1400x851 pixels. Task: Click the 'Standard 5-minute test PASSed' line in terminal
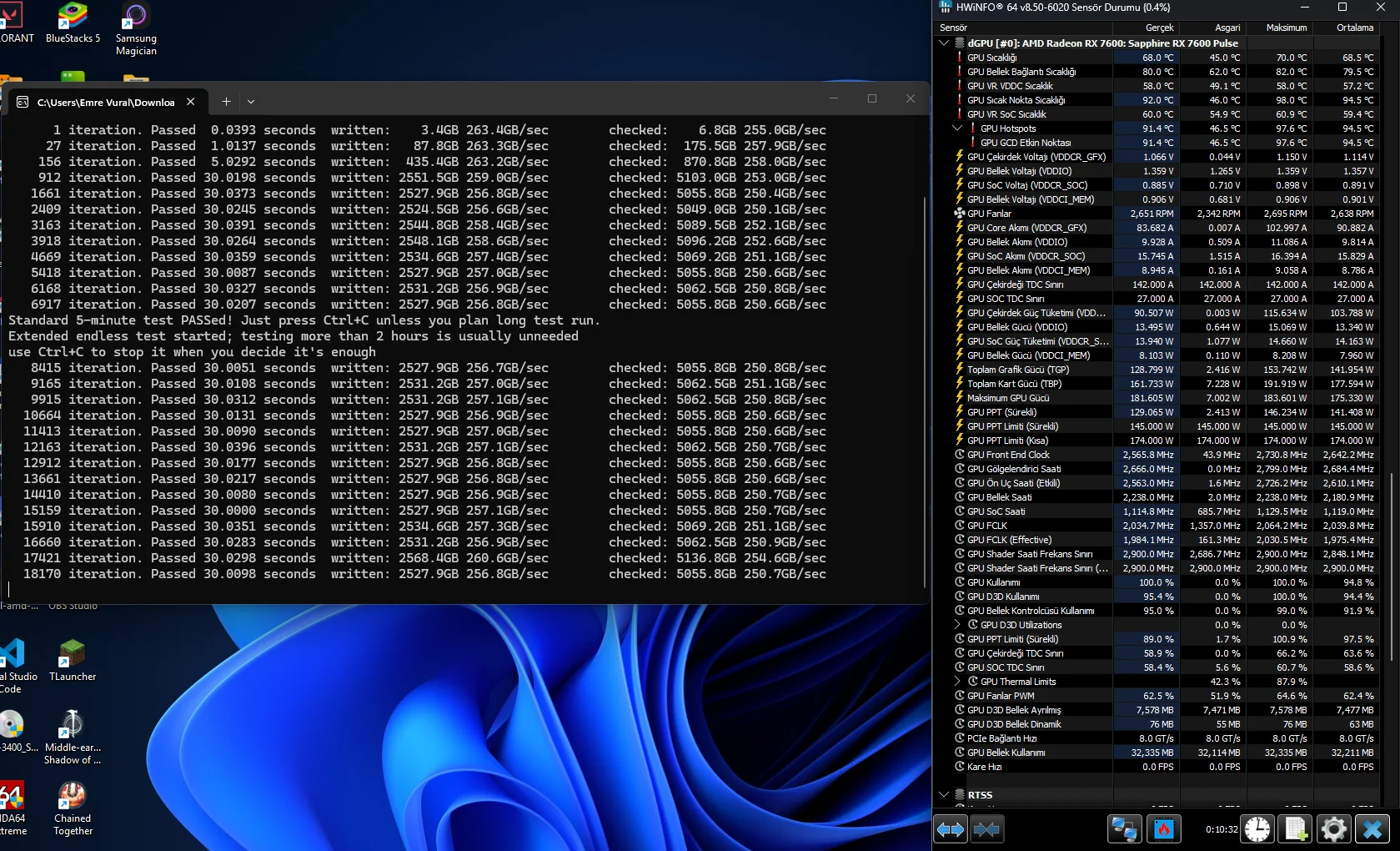pyautogui.click(x=304, y=320)
